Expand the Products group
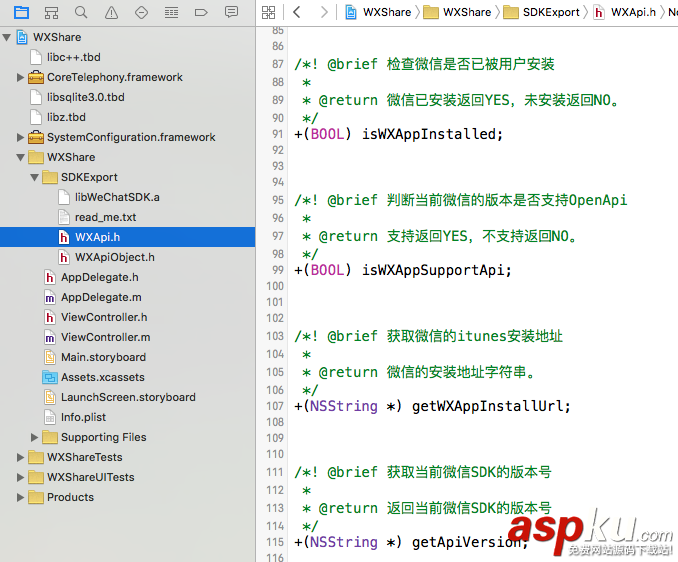 pyautogui.click(x=20, y=497)
